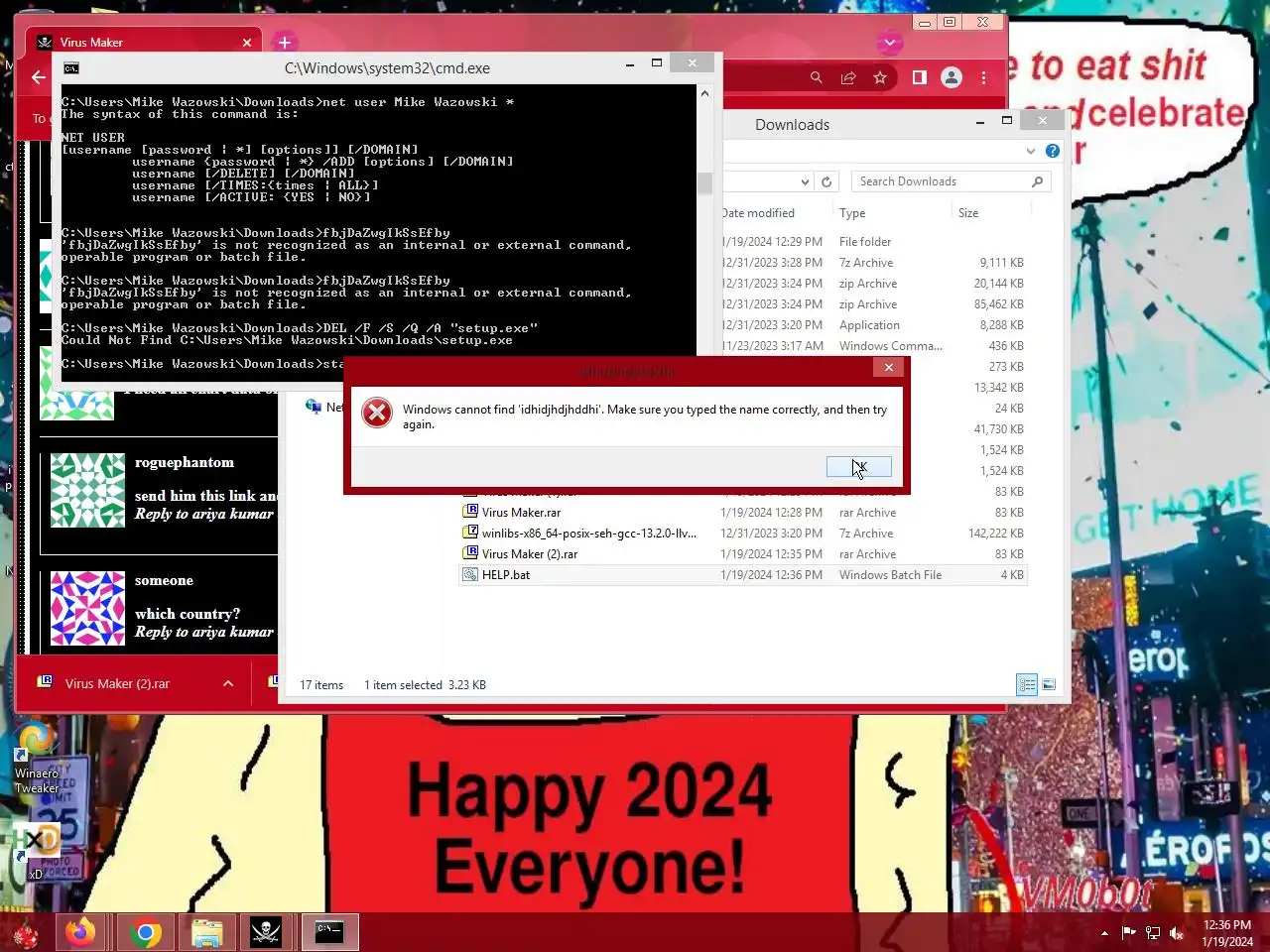Screen dimensions: 1270x952
Task: Open Chrome tab search dropdown
Action: point(890,43)
